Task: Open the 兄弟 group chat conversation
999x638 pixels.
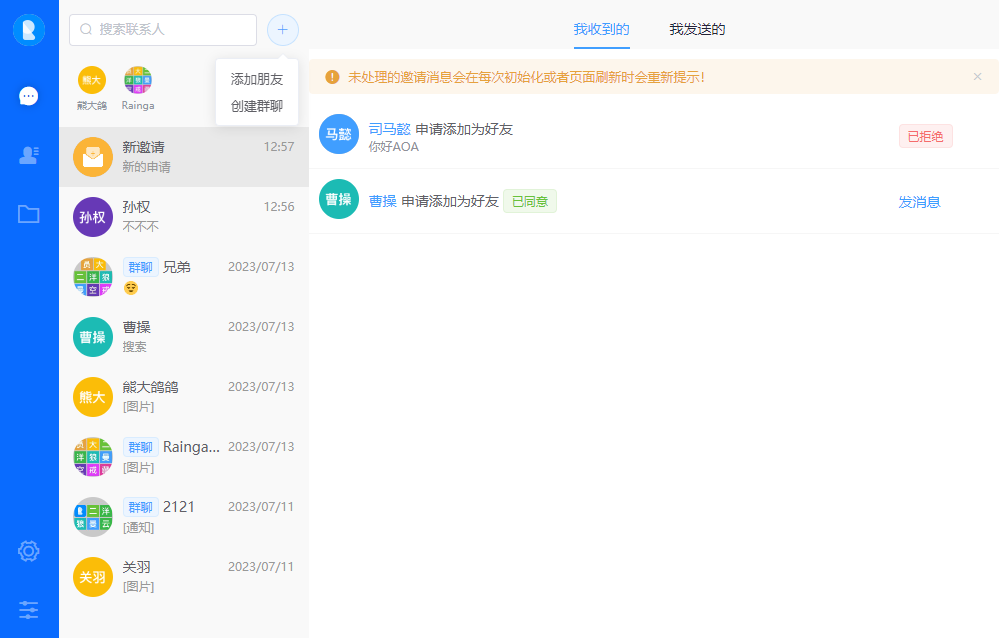Action: 183,276
